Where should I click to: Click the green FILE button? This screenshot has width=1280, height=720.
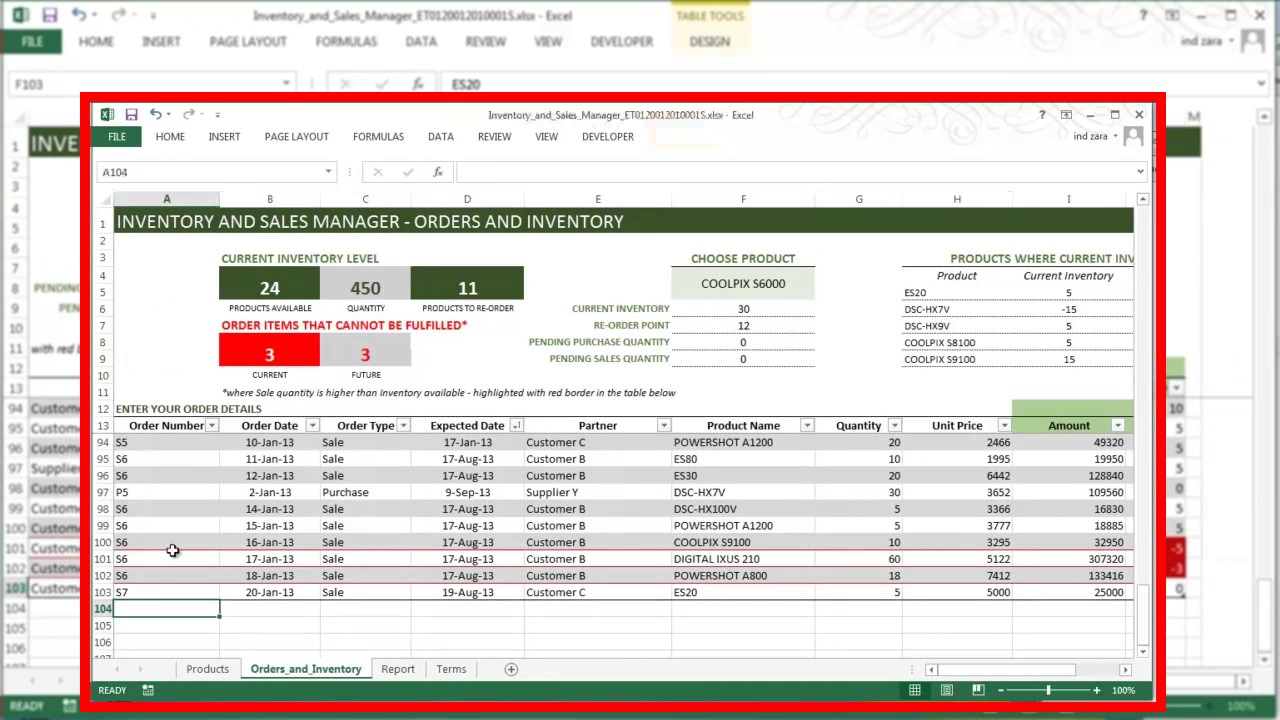pyautogui.click(x=117, y=137)
